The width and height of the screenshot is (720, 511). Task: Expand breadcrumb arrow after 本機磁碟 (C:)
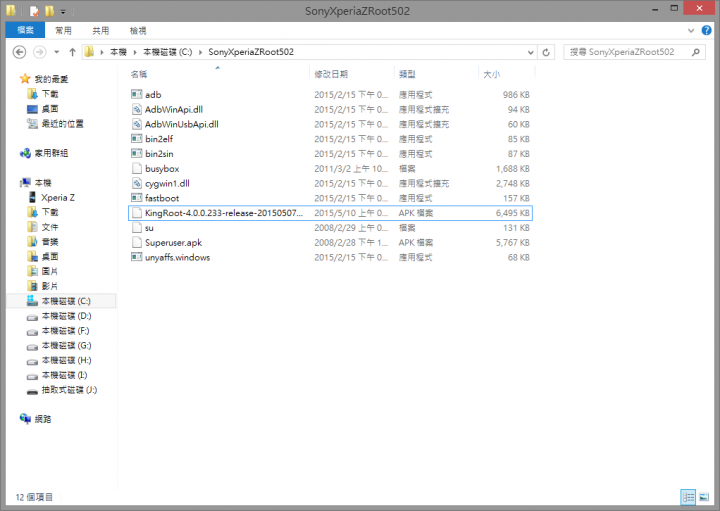[x=201, y=52]
